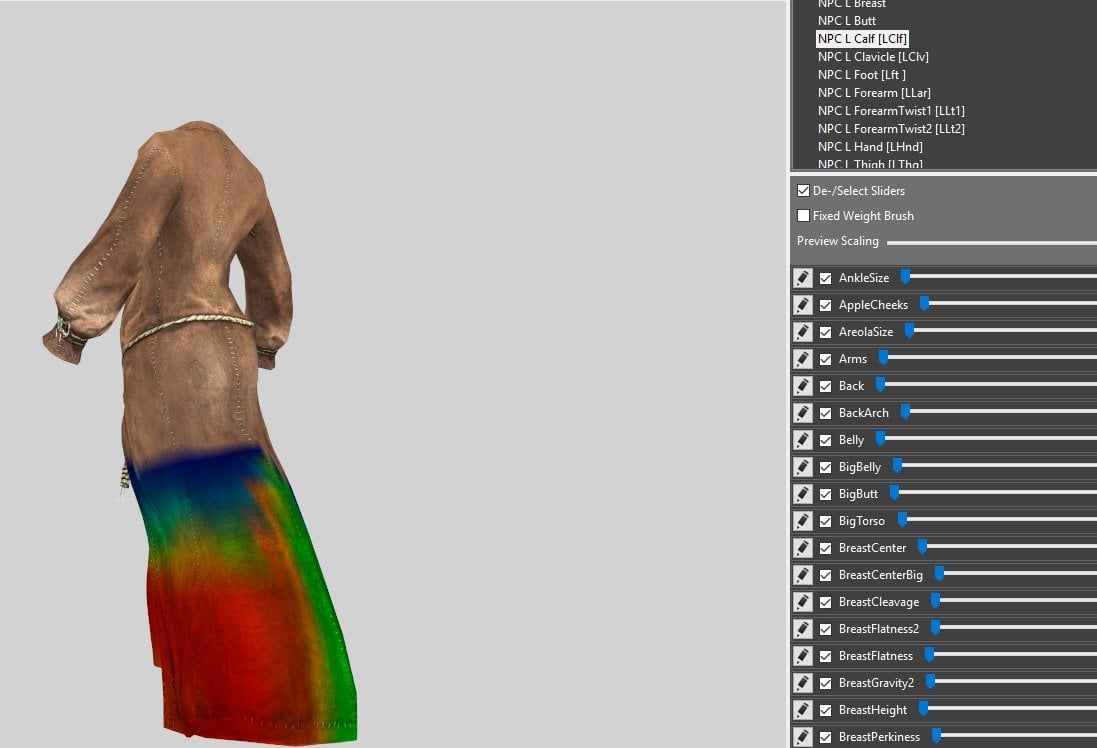Deselect the BreastCleavage checkbox
This screenshot has width=1097, height=748.
(826, 602)
